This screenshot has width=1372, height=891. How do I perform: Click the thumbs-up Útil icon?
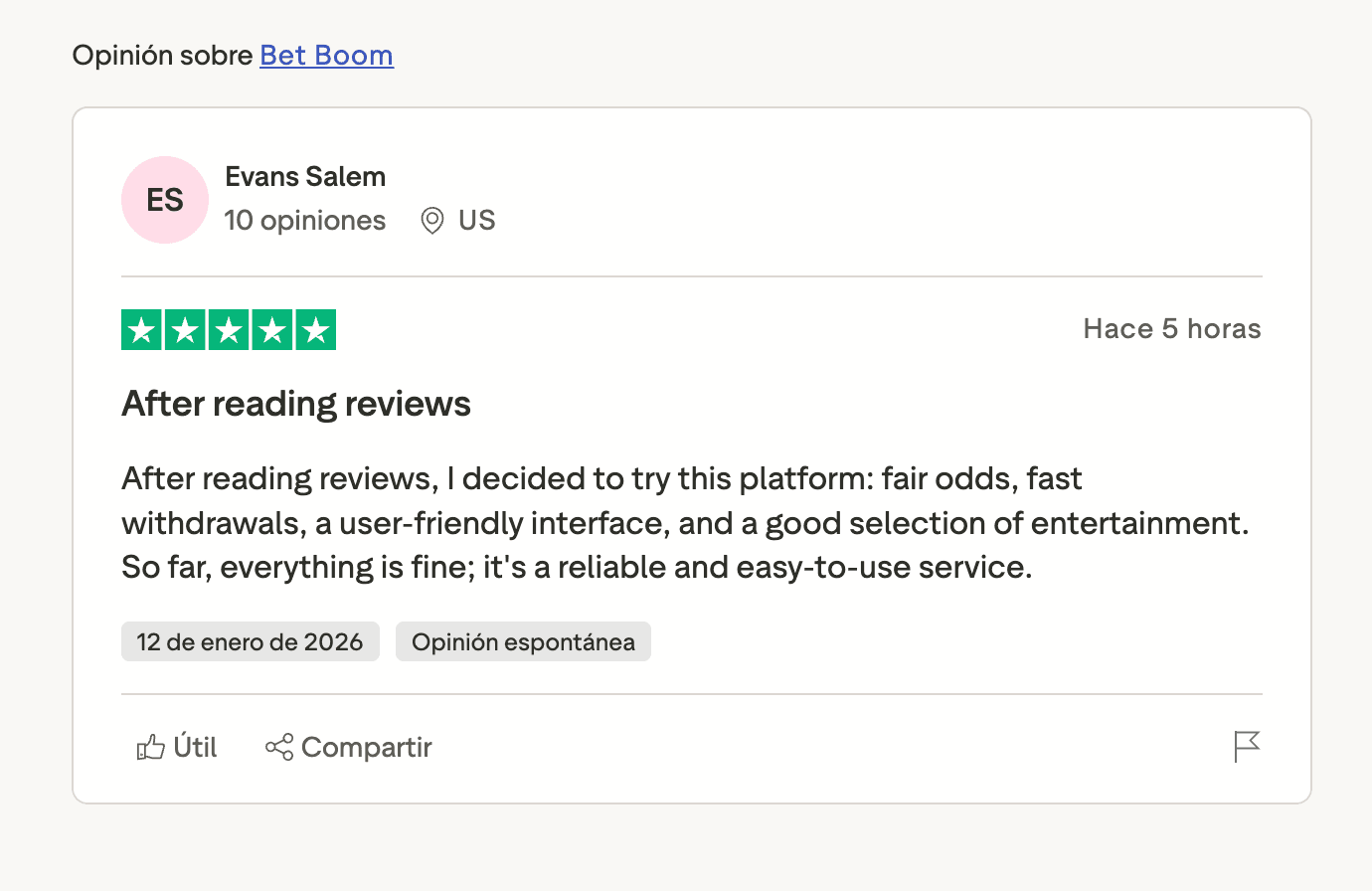[150, 747]
